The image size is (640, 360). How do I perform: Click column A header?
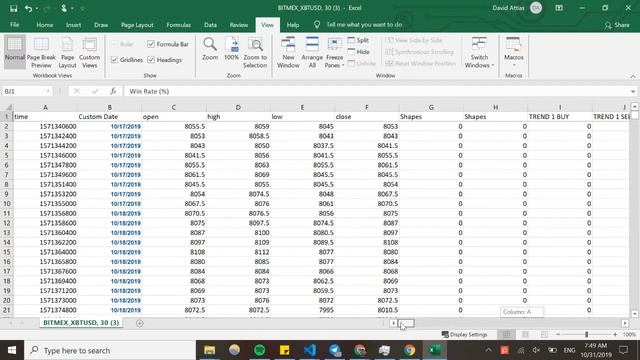pos(45,107)
